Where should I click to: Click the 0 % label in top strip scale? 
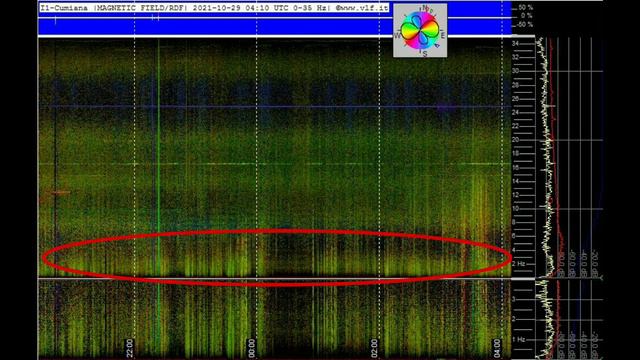tap(527, 16)
